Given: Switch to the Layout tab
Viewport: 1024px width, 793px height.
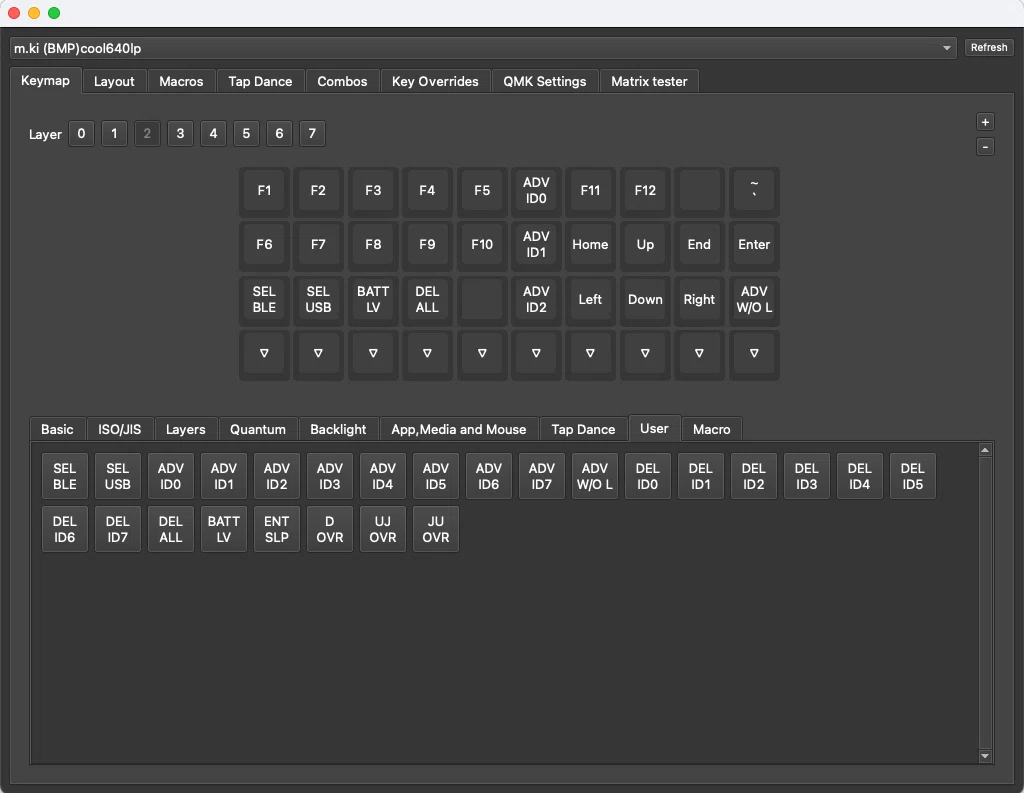Looking at the screenshot, I should [x=114, y=82].
